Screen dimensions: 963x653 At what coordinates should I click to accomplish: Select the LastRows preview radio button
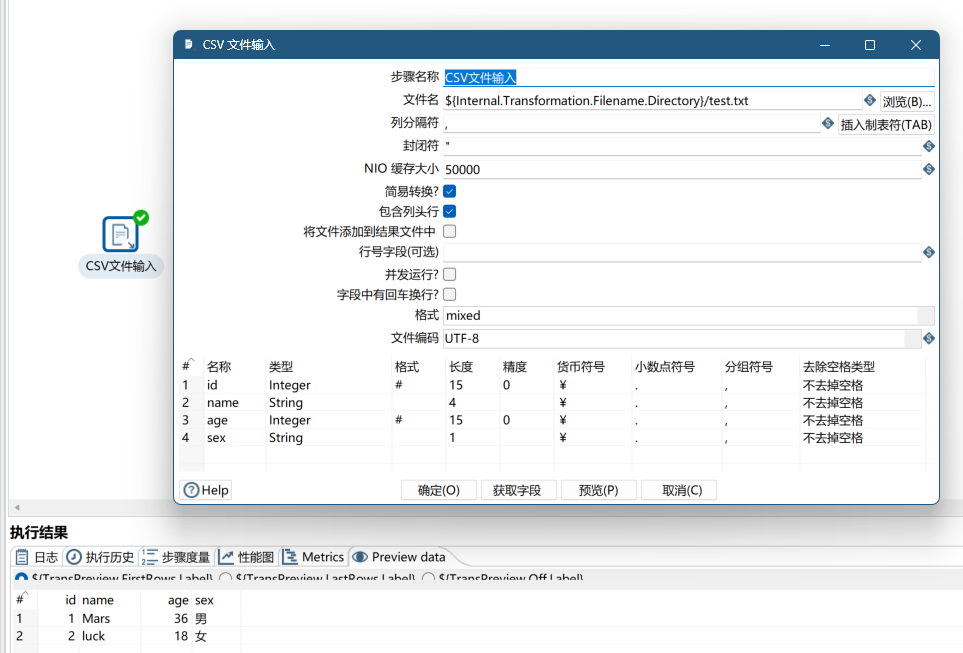[x=226, y=578]
